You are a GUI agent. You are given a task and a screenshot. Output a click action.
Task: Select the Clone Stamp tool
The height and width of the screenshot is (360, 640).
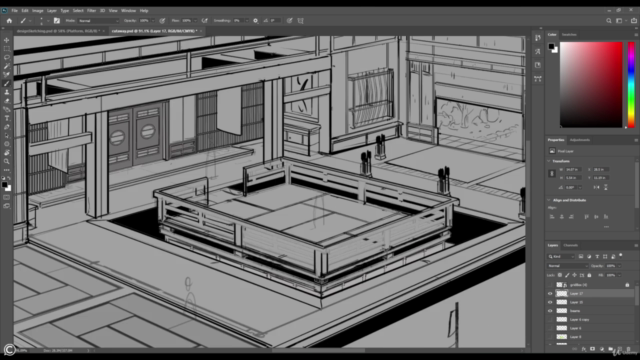click(7, 92)
